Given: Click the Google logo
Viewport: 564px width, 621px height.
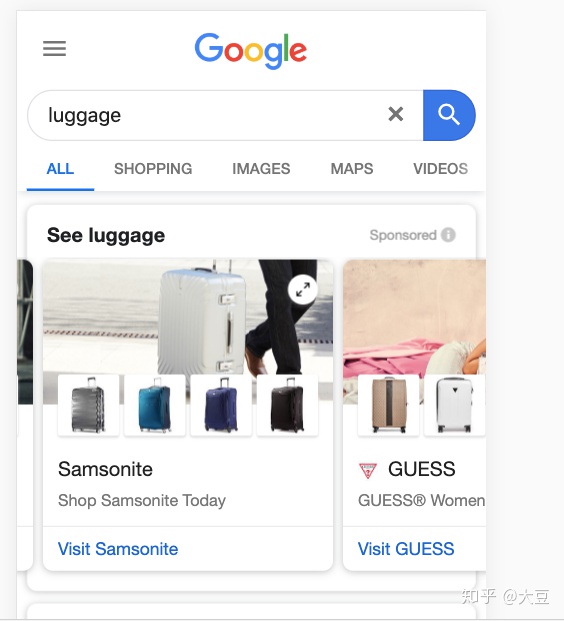Looking at the screenshot, I should coord(251,50).
